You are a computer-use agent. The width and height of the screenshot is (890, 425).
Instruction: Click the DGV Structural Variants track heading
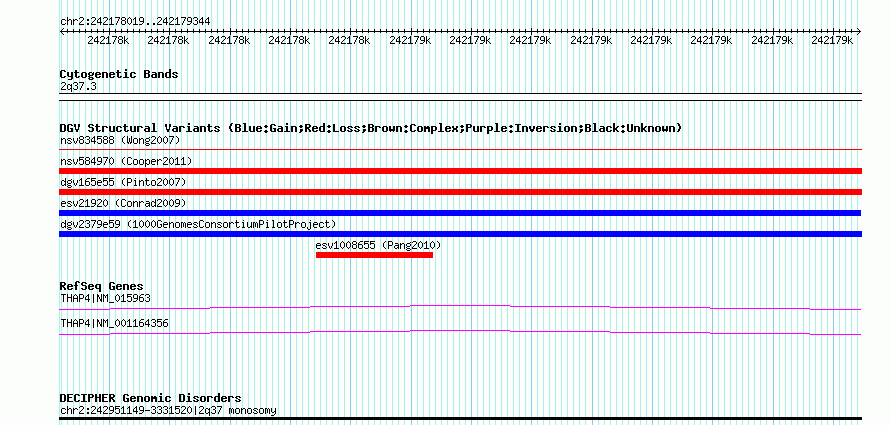[x=371, y=128]
